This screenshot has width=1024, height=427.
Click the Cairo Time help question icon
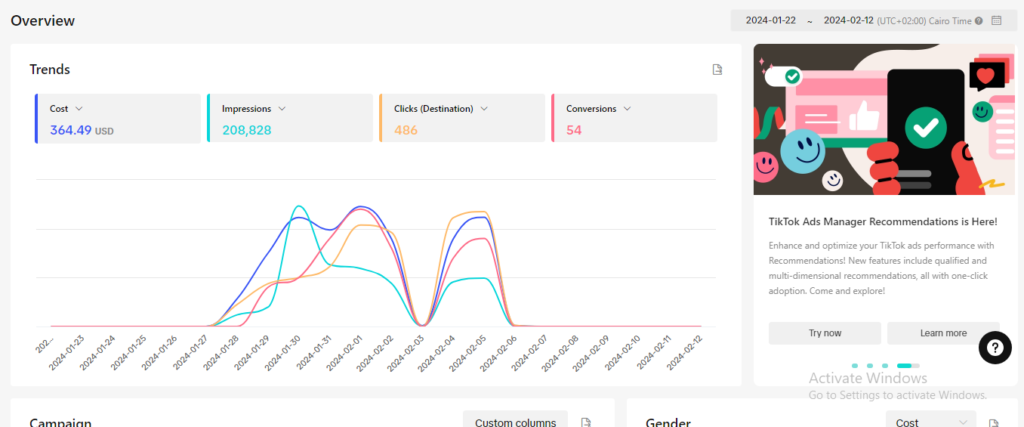pos(978,20)
